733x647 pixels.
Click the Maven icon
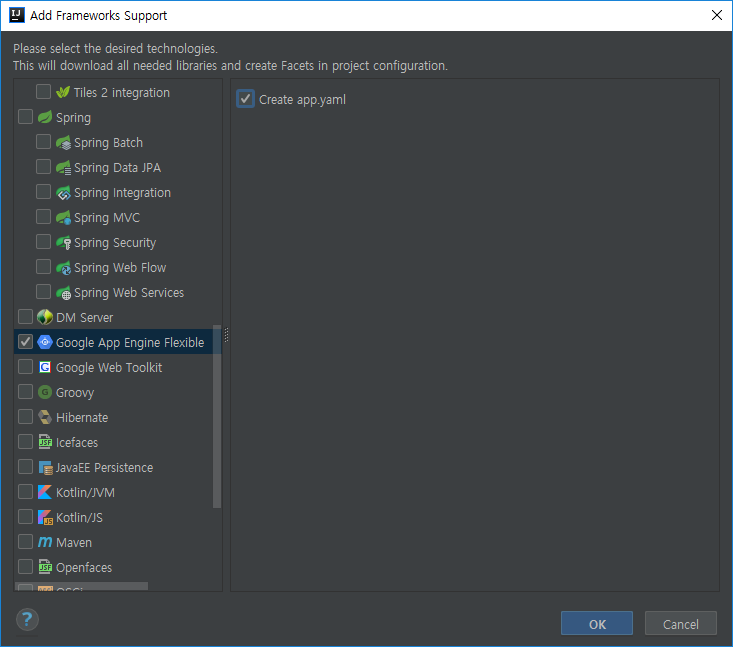pos(45,542)
